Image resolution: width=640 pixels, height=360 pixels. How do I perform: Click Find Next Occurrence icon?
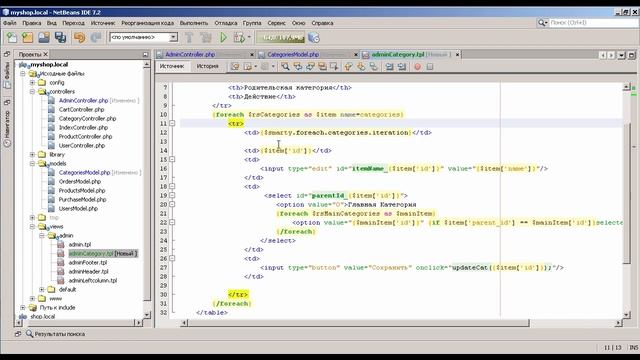(x=310, y=66)
